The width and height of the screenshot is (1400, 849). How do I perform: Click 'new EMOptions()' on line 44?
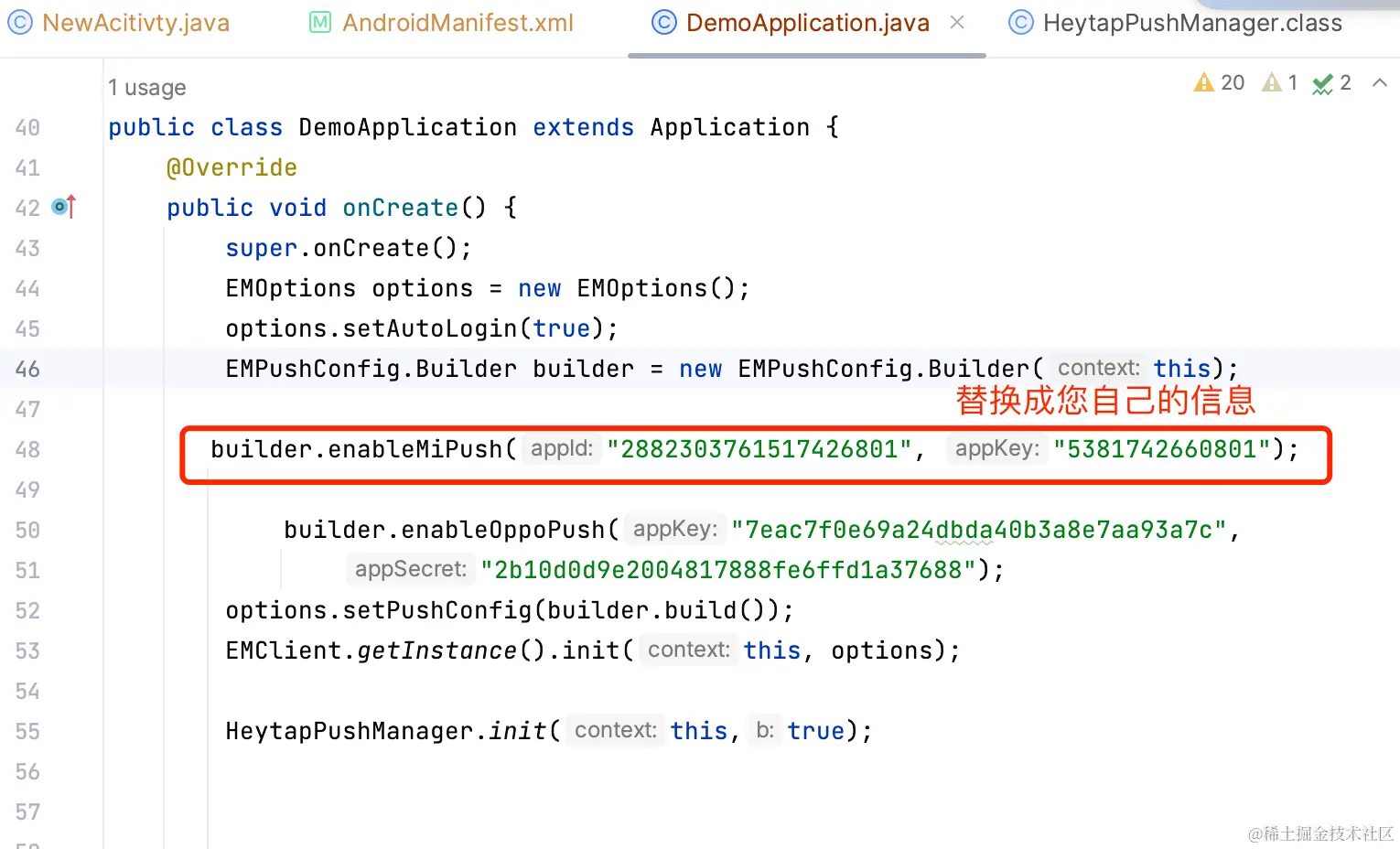(x=627, y=288)
